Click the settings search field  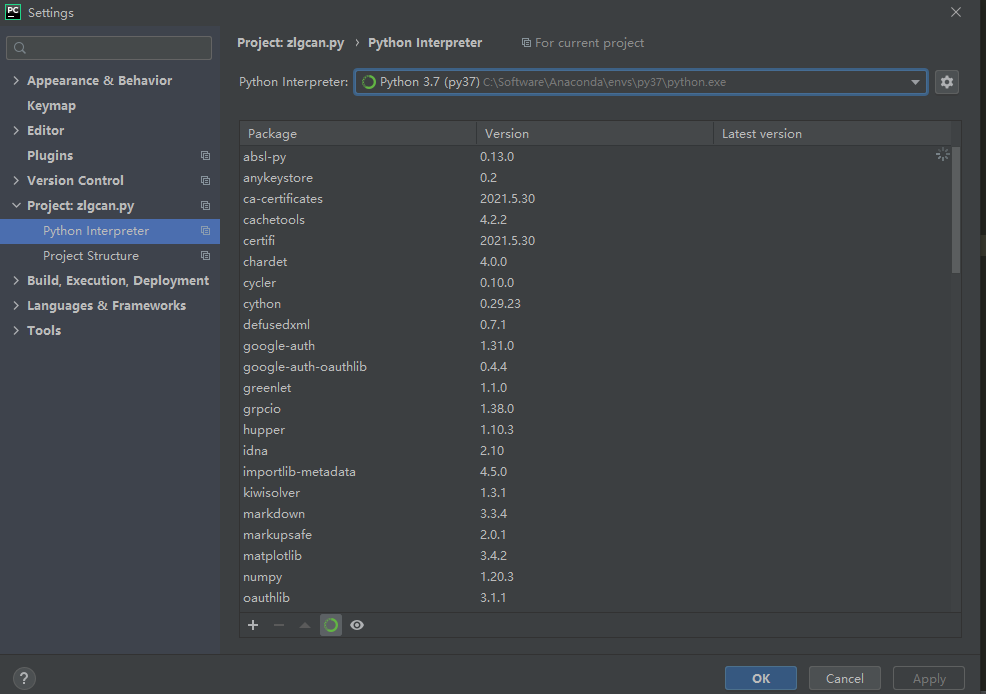109,48
